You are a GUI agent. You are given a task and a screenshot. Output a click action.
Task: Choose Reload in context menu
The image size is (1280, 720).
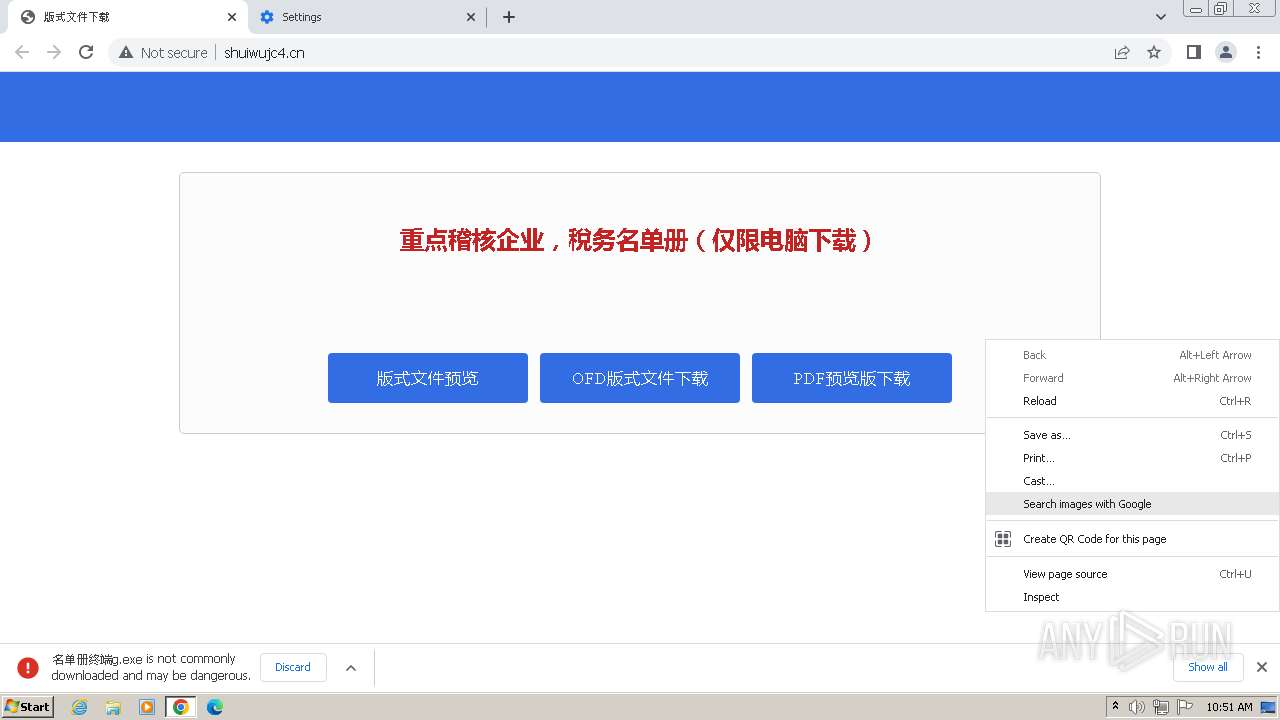[1132, 401]
